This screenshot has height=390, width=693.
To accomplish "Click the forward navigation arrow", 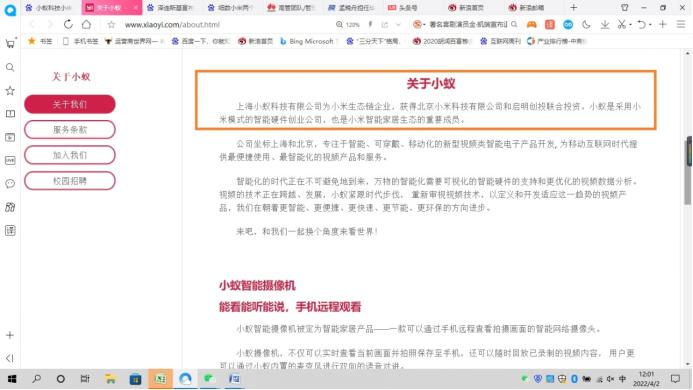I will point(50,24).
